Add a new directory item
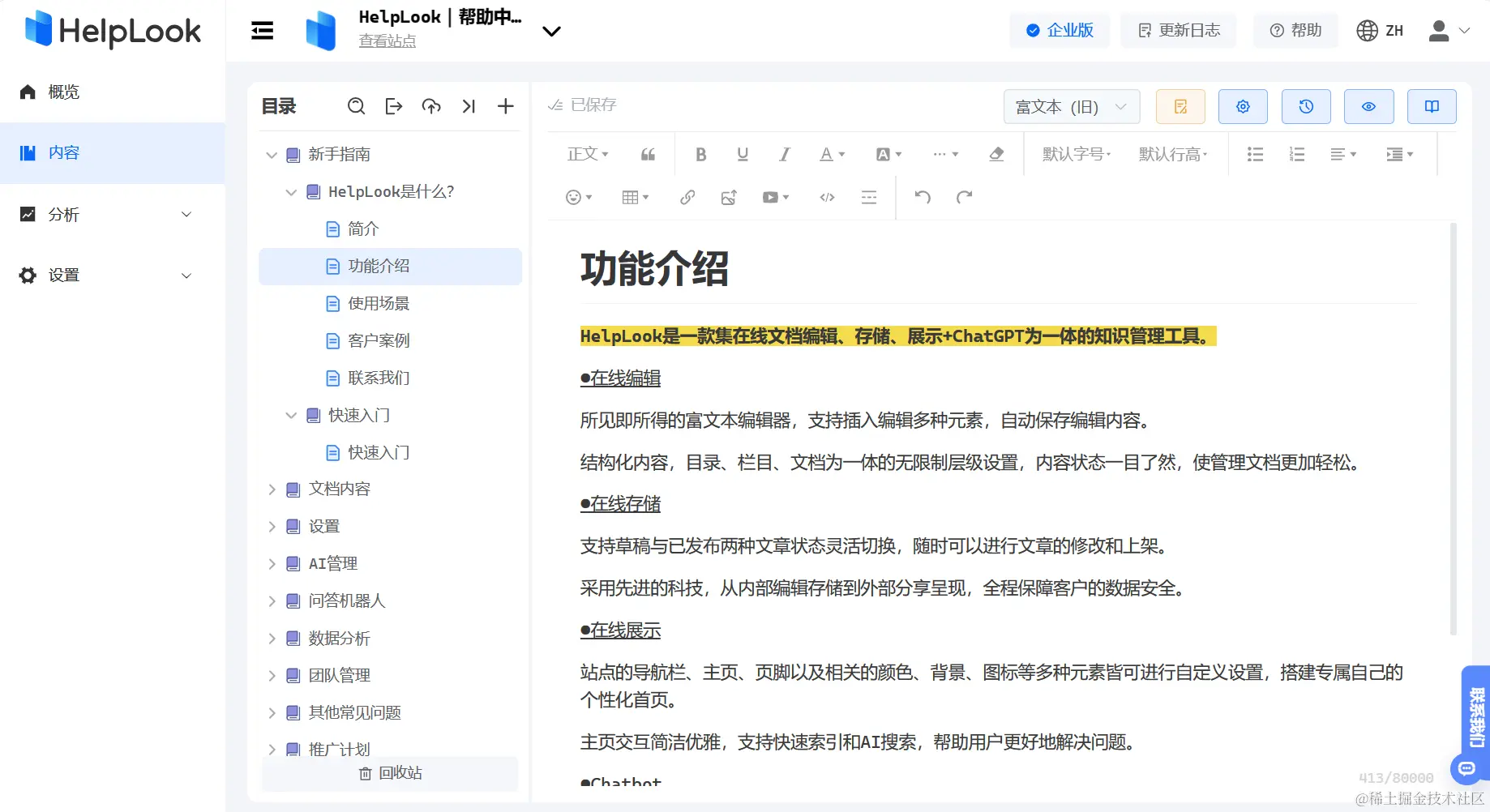The width and height of the screenshot is (1490, 812). pos(506,106)
